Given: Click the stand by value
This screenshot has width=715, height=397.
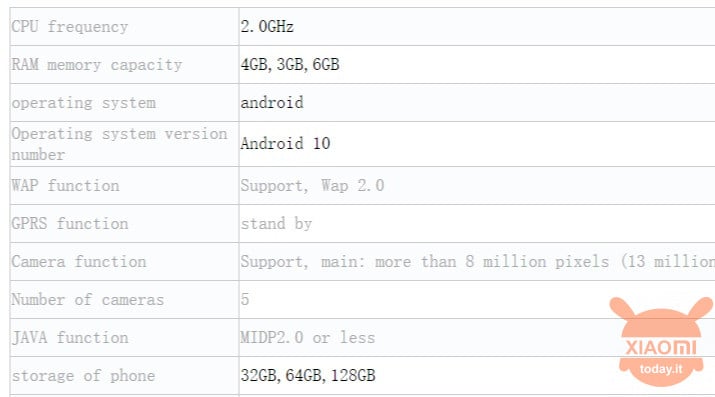Looking at the screenshot, I should tap(276, 224).
